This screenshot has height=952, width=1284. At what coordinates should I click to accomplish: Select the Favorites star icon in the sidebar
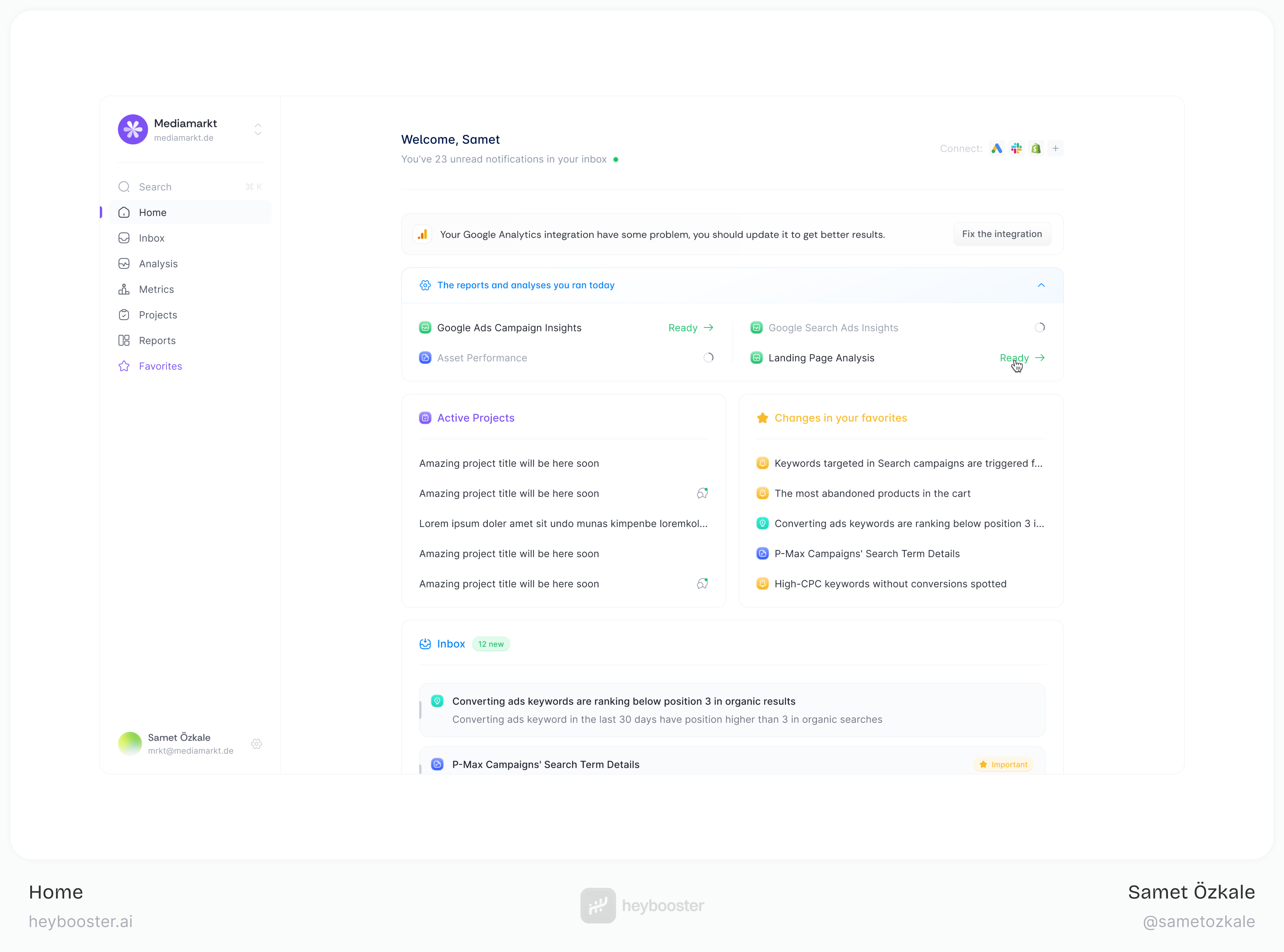(124, 366)
